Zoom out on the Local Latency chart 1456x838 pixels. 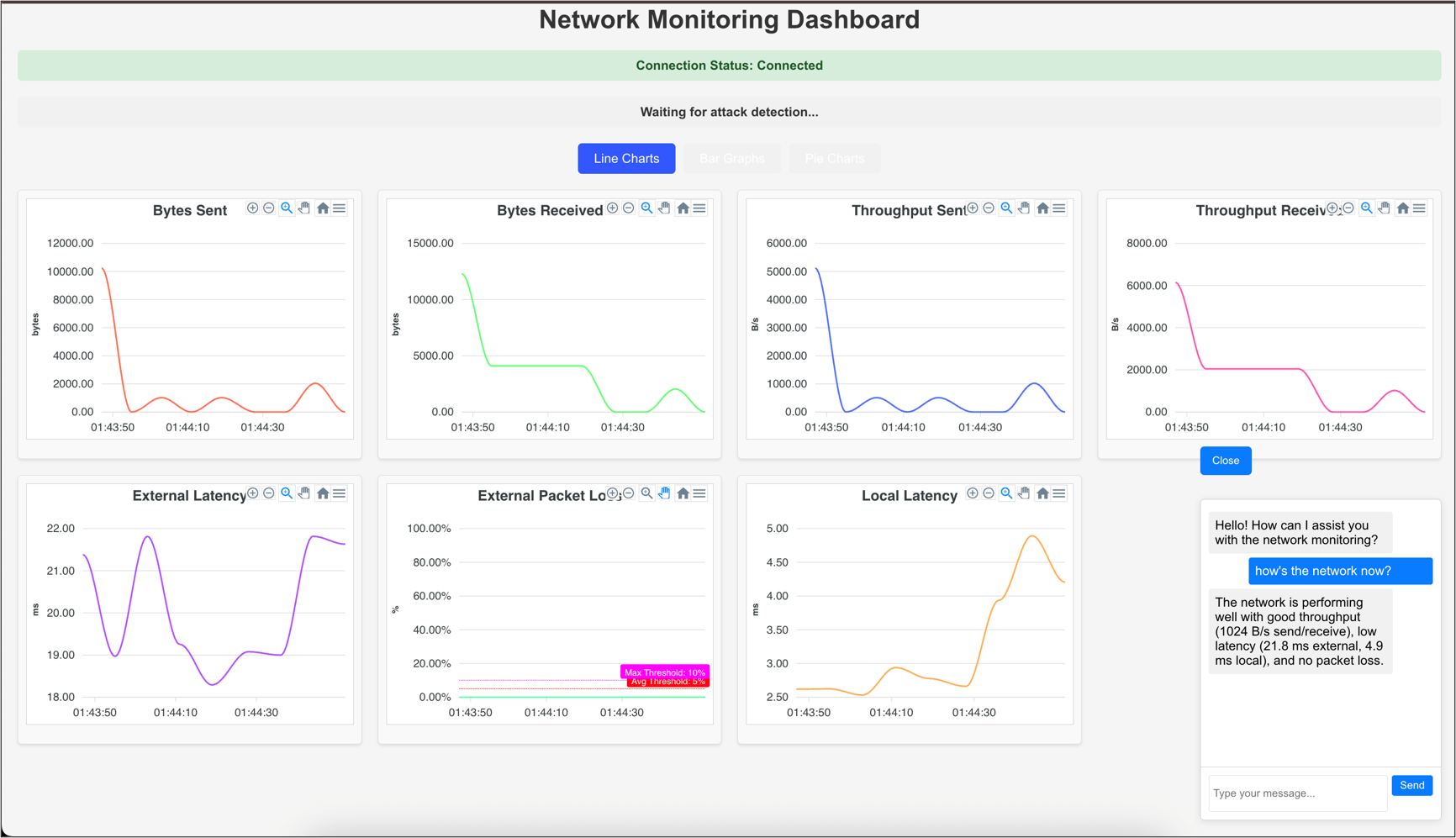[989, 493]
